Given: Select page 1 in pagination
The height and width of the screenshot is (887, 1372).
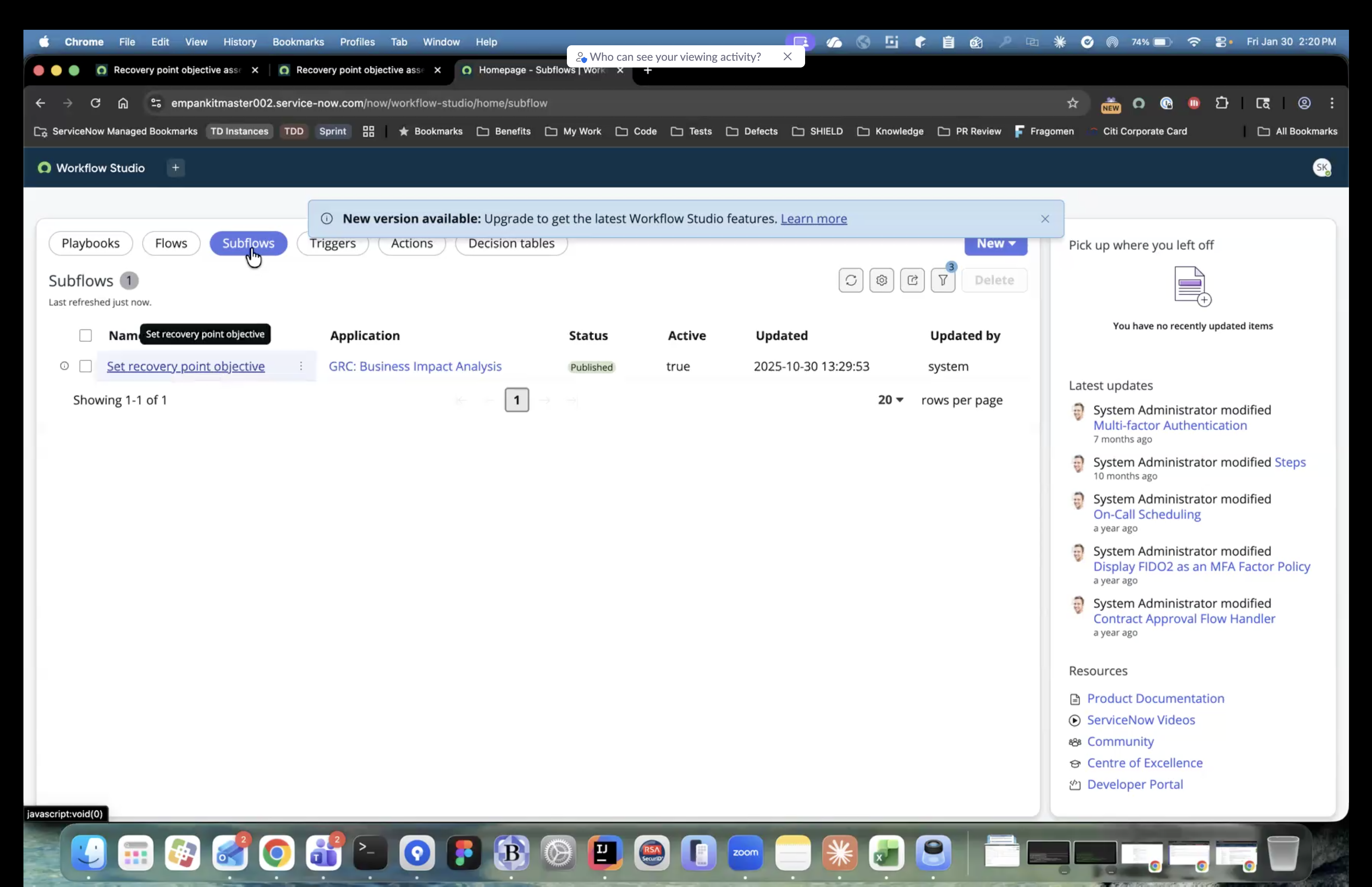Looking at the screenshot, I should point(516,400).
